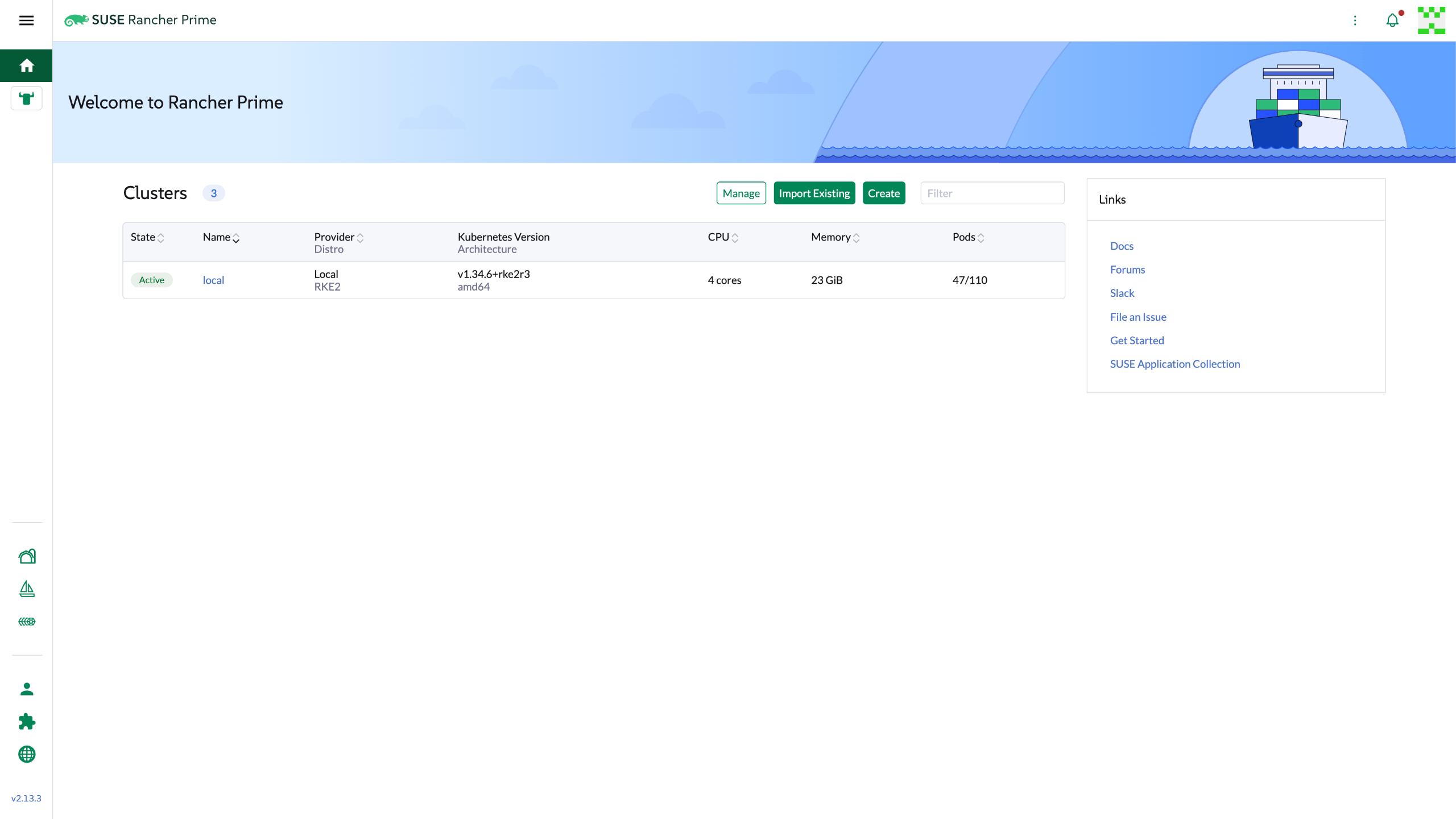Open Users & Authentication person icon
This screenshot has width=1456, height=819.
(x=27, y=689)
